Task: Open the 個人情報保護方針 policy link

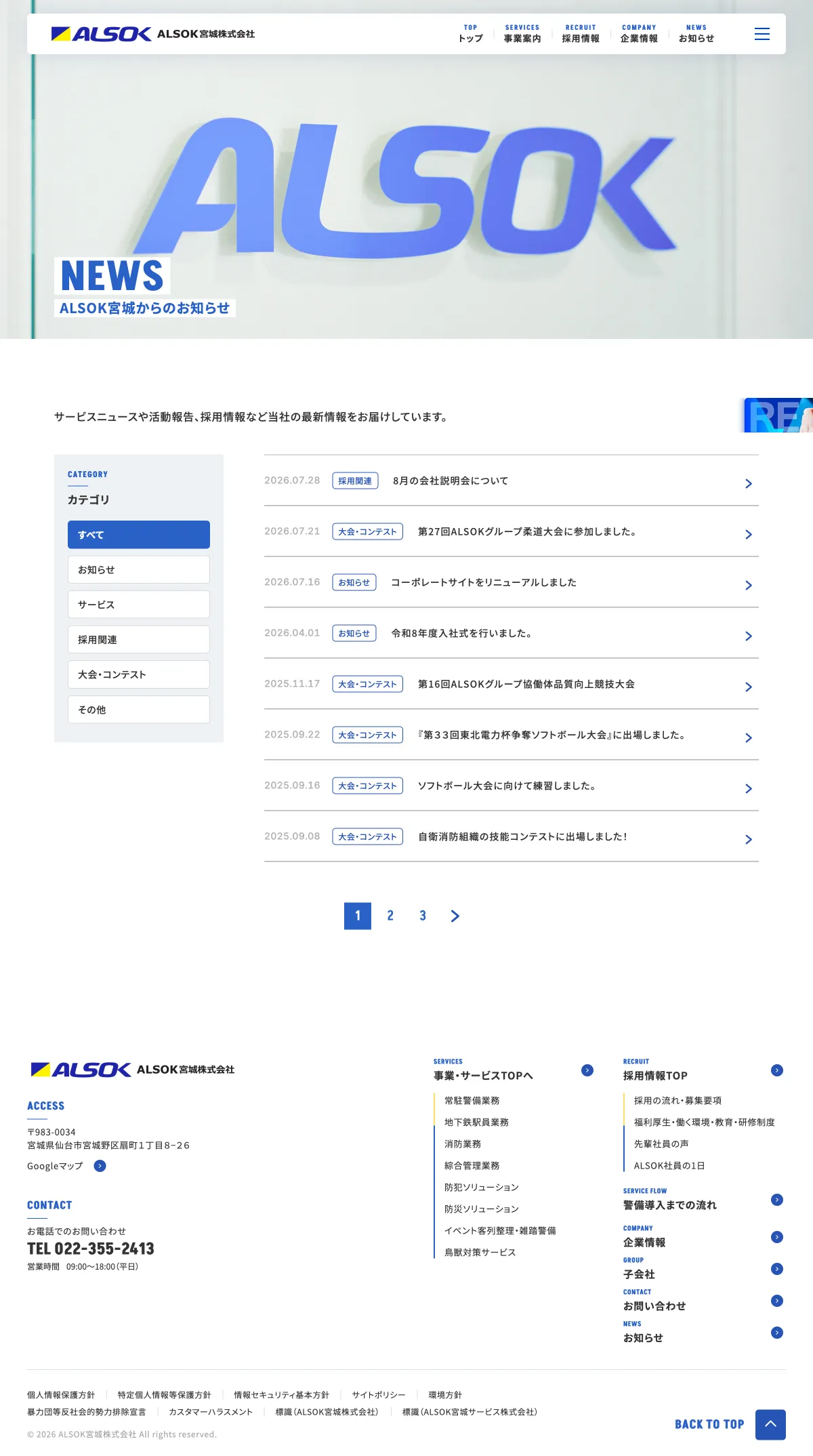Action: point(61,1395)
